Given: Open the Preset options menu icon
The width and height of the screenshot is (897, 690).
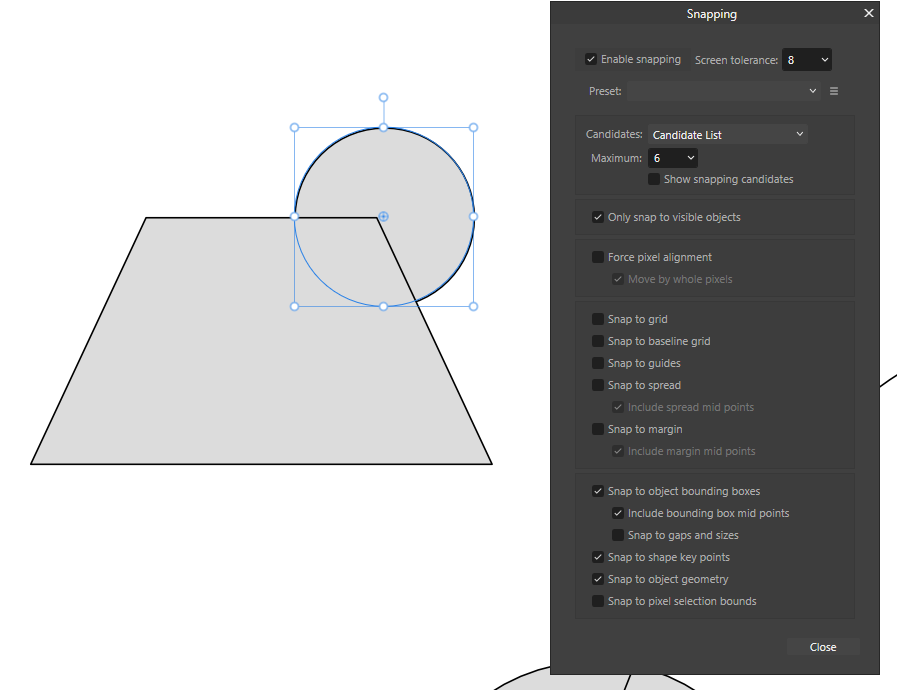Looking at the screenshot, I should pos(834,90).
